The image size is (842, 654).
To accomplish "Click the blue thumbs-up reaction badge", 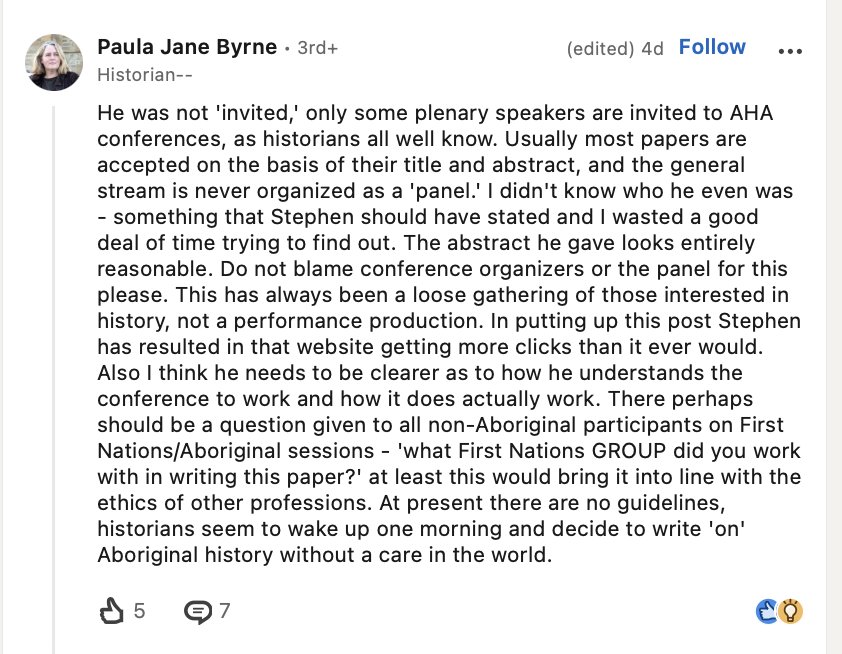I will 767,611.
